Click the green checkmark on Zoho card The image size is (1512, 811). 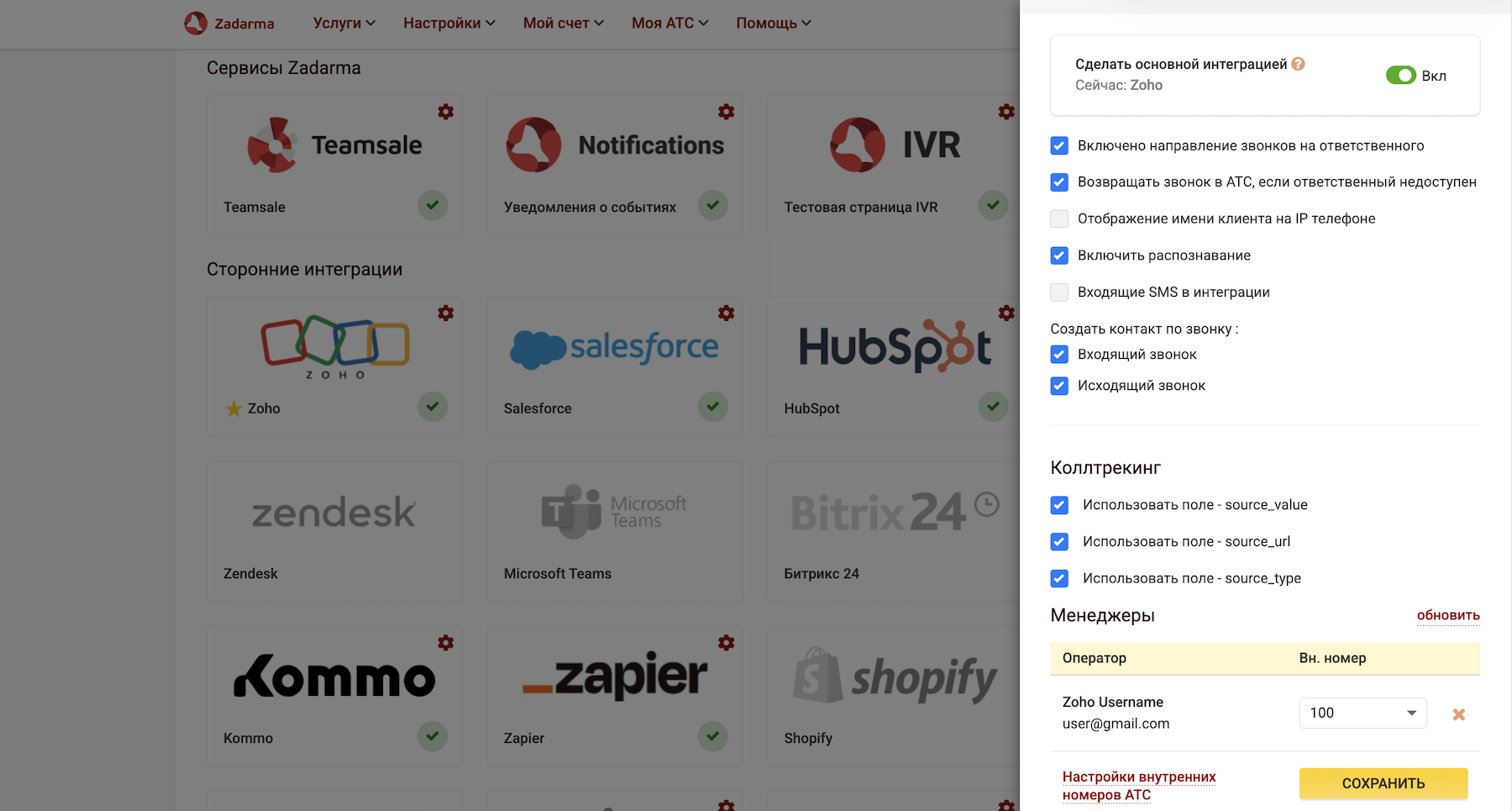click(433, 407)
